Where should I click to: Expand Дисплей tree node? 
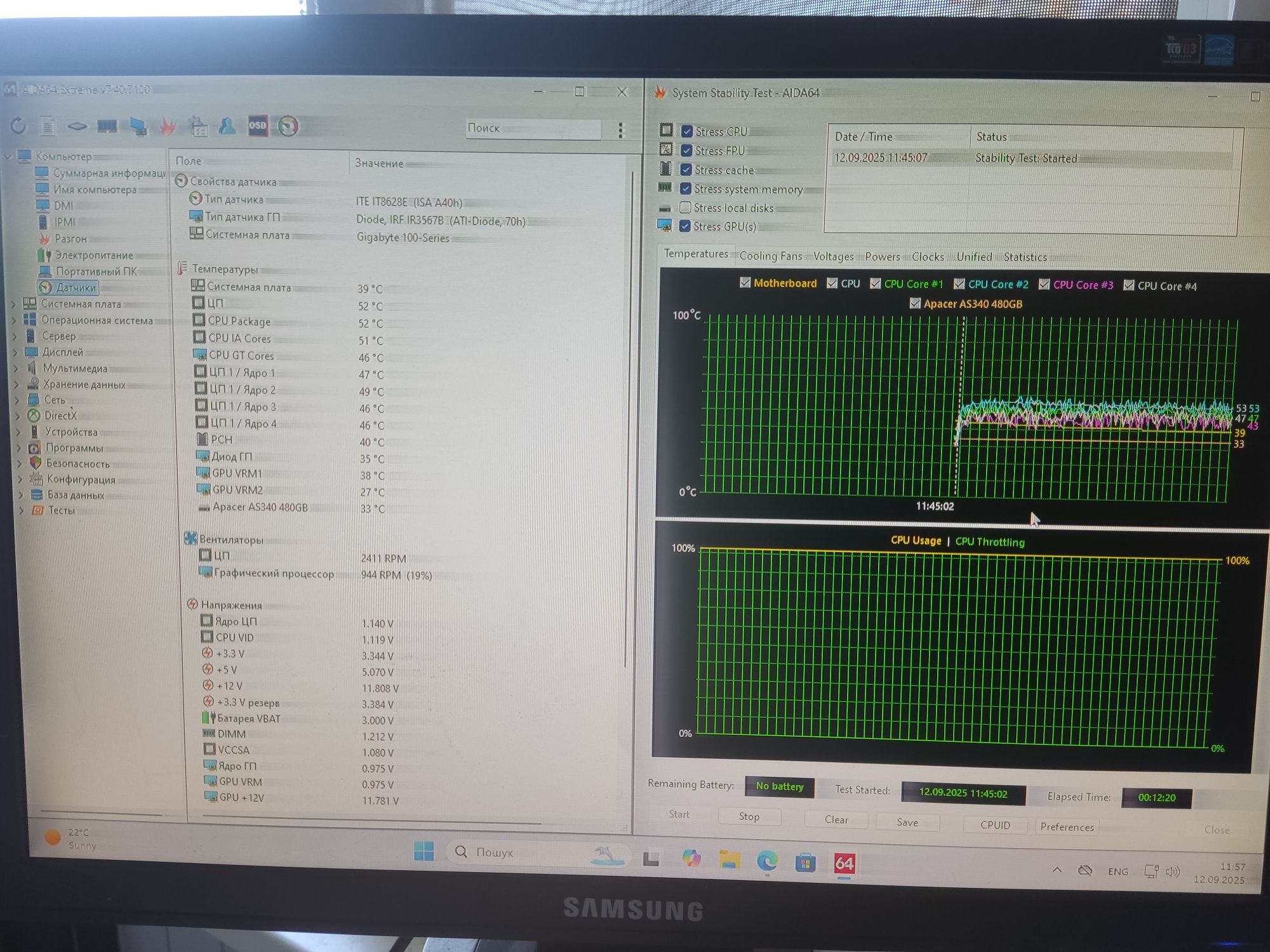pos(16,352)
